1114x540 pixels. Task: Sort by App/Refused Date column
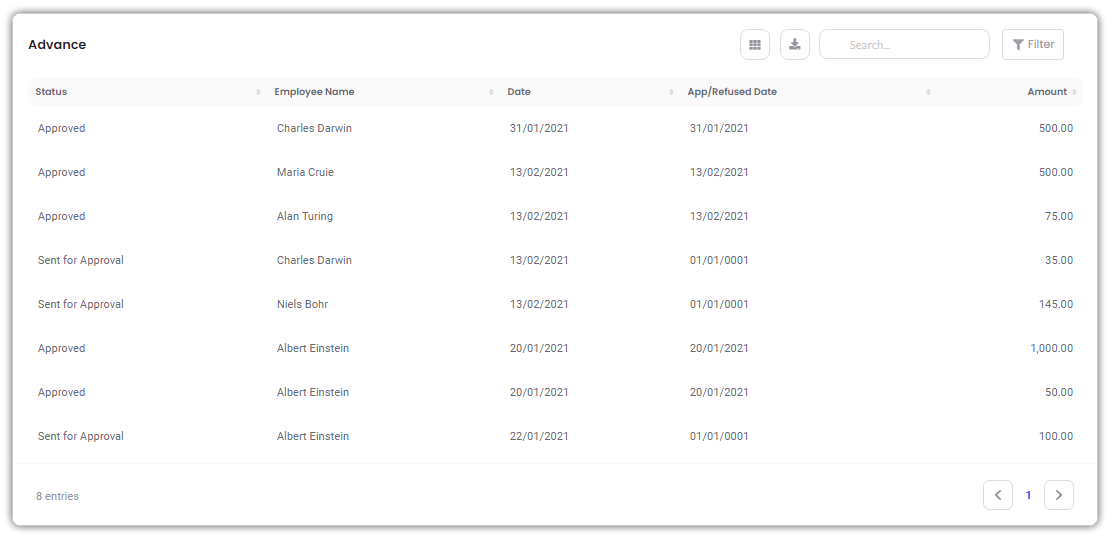click(732, 92)
